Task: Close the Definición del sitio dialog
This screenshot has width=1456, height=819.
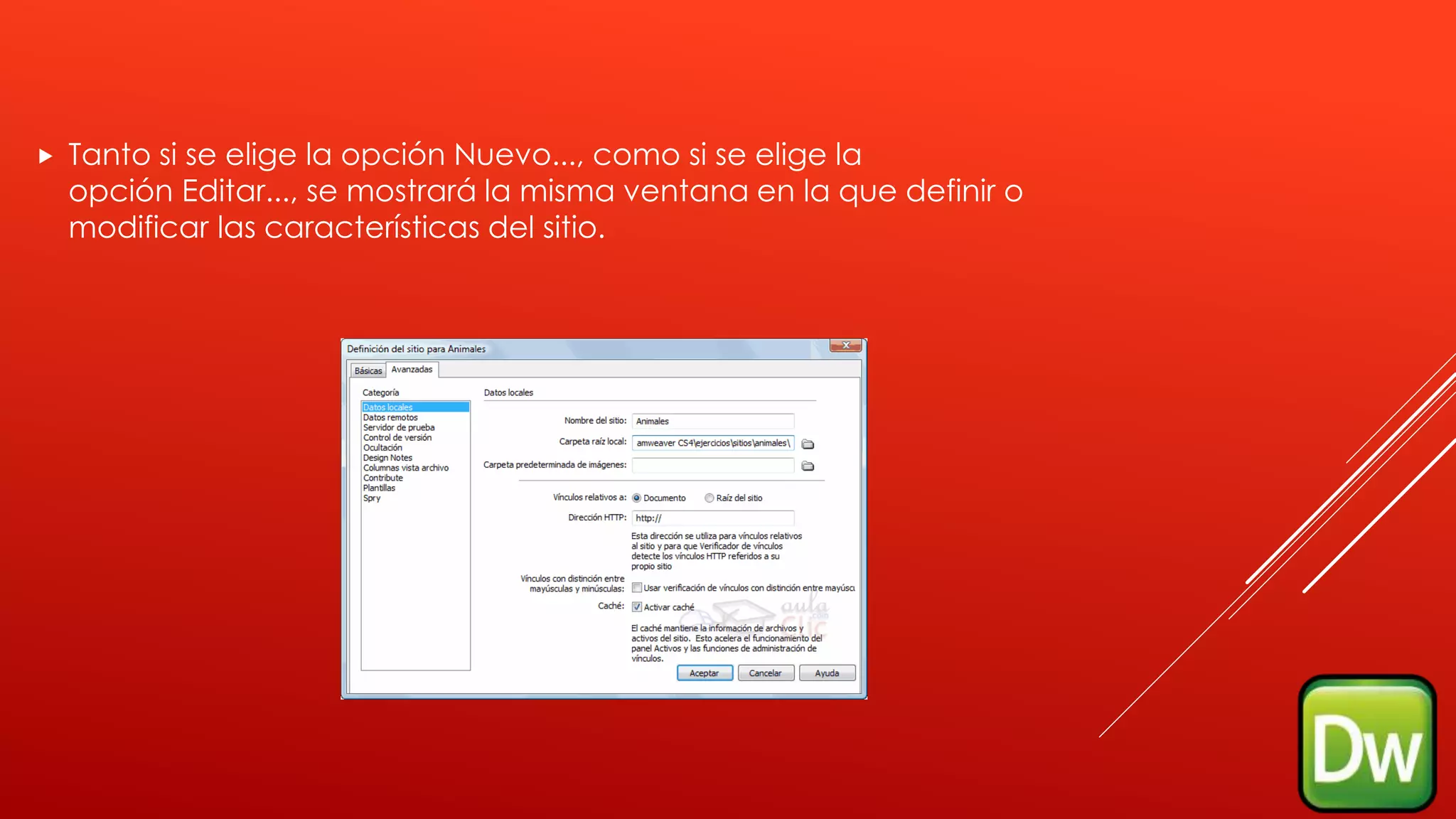Action: click(846, 346)
